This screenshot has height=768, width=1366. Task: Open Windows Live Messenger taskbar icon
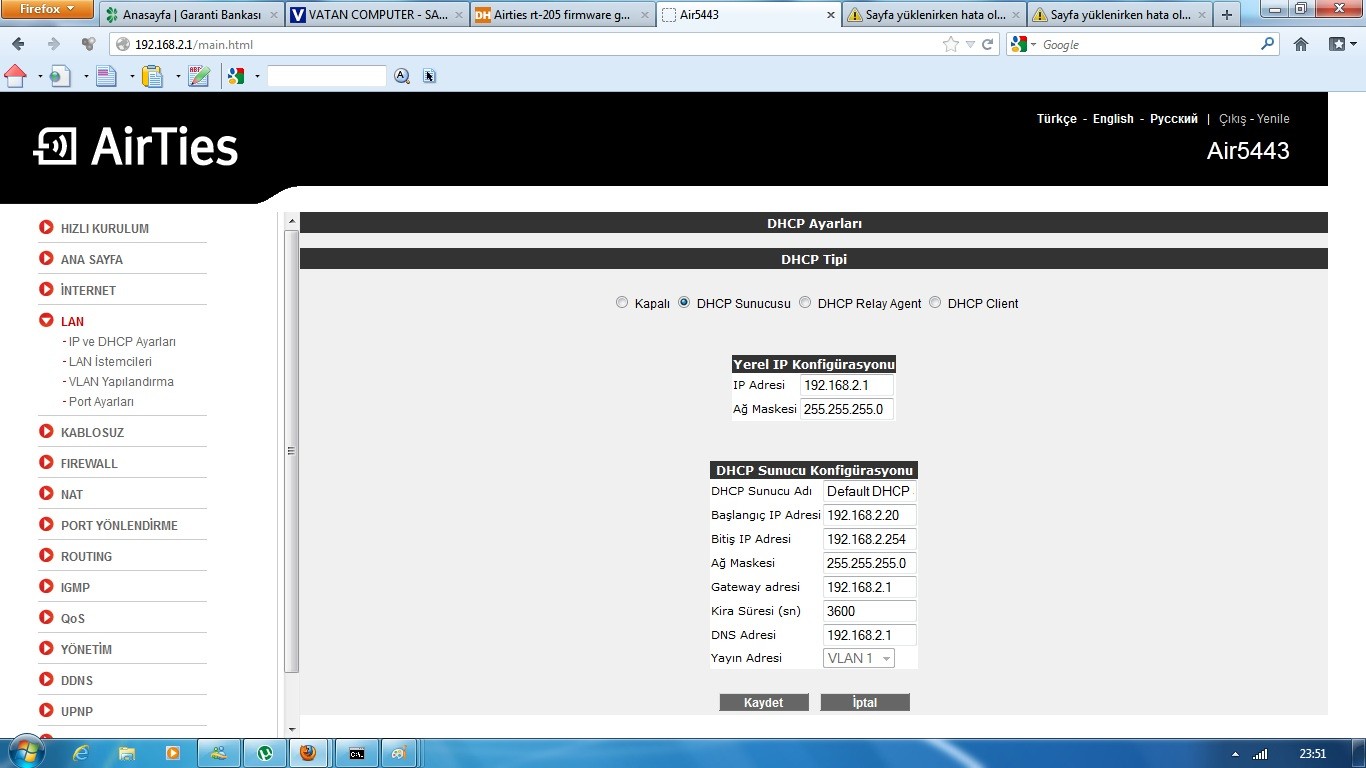tap(219, 753)
